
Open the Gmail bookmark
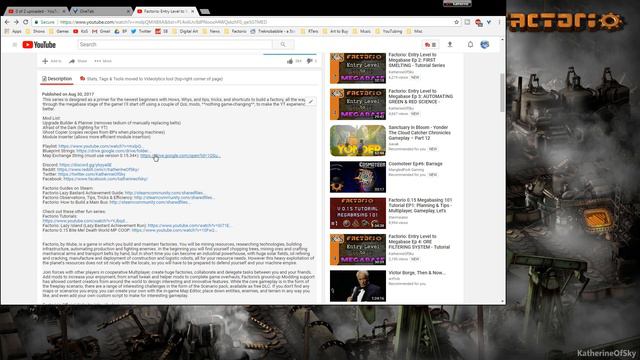pyautogui.click(x=101, y=31)
